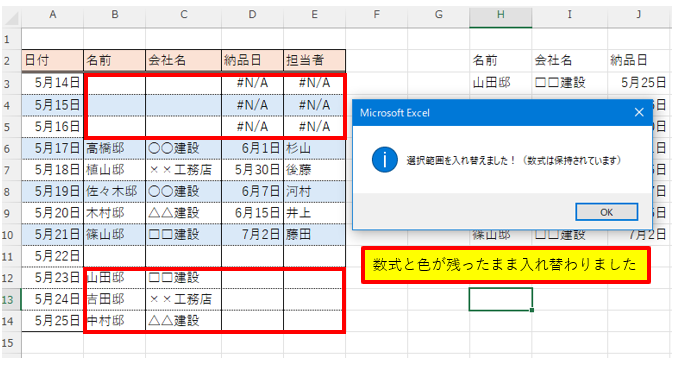The image size is (678, 366).
Task: Click the 納品日 header in column J
Action: pos(639,61)
